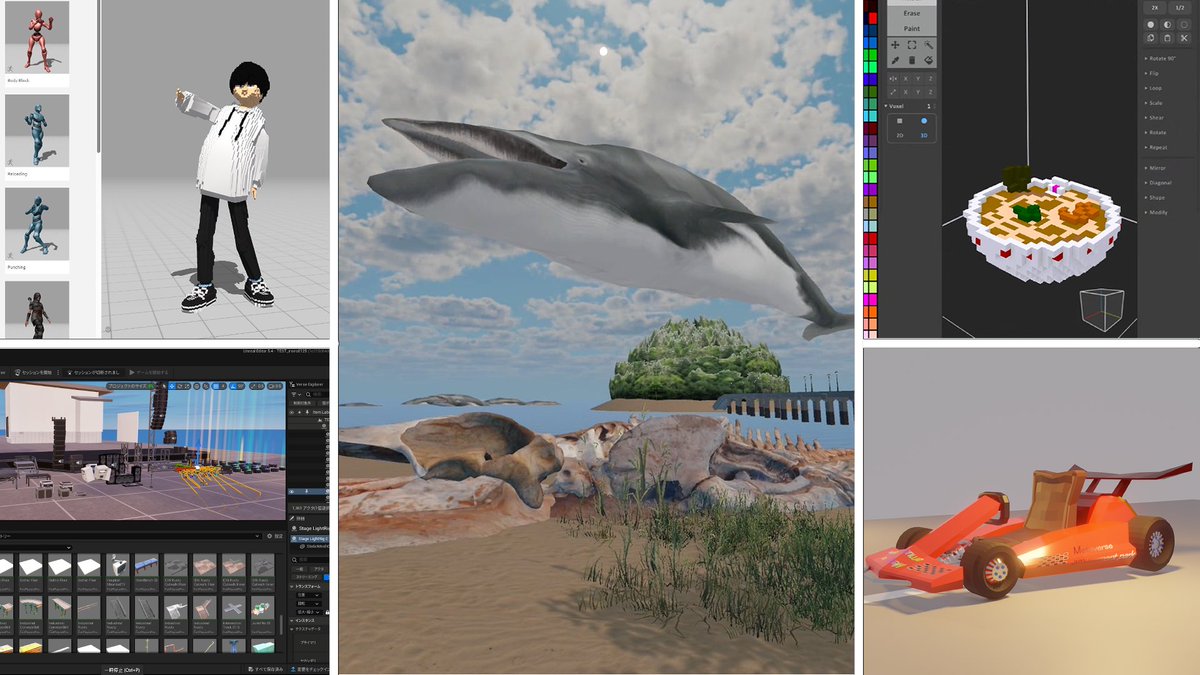Select the Eyedropper color picker tool
Screen dimensions: 1200x675
[x=894, y=59]
